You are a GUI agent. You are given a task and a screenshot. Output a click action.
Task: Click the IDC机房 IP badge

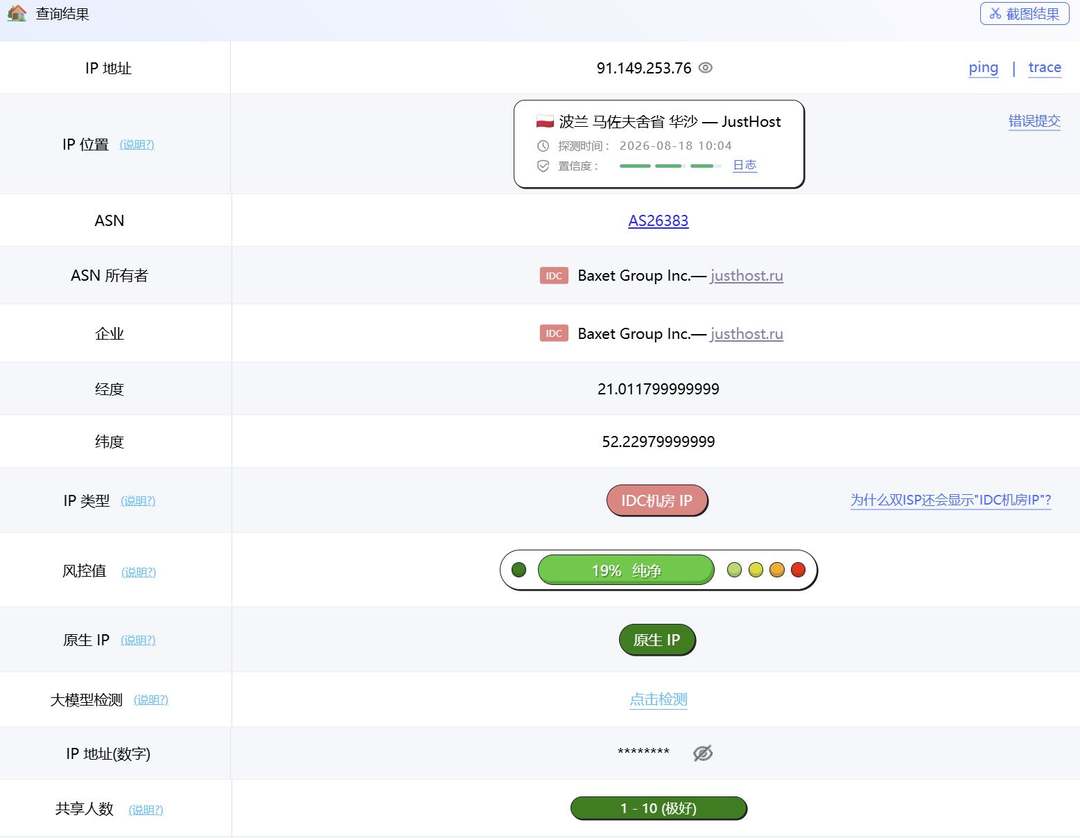click(x=657, y=501)
